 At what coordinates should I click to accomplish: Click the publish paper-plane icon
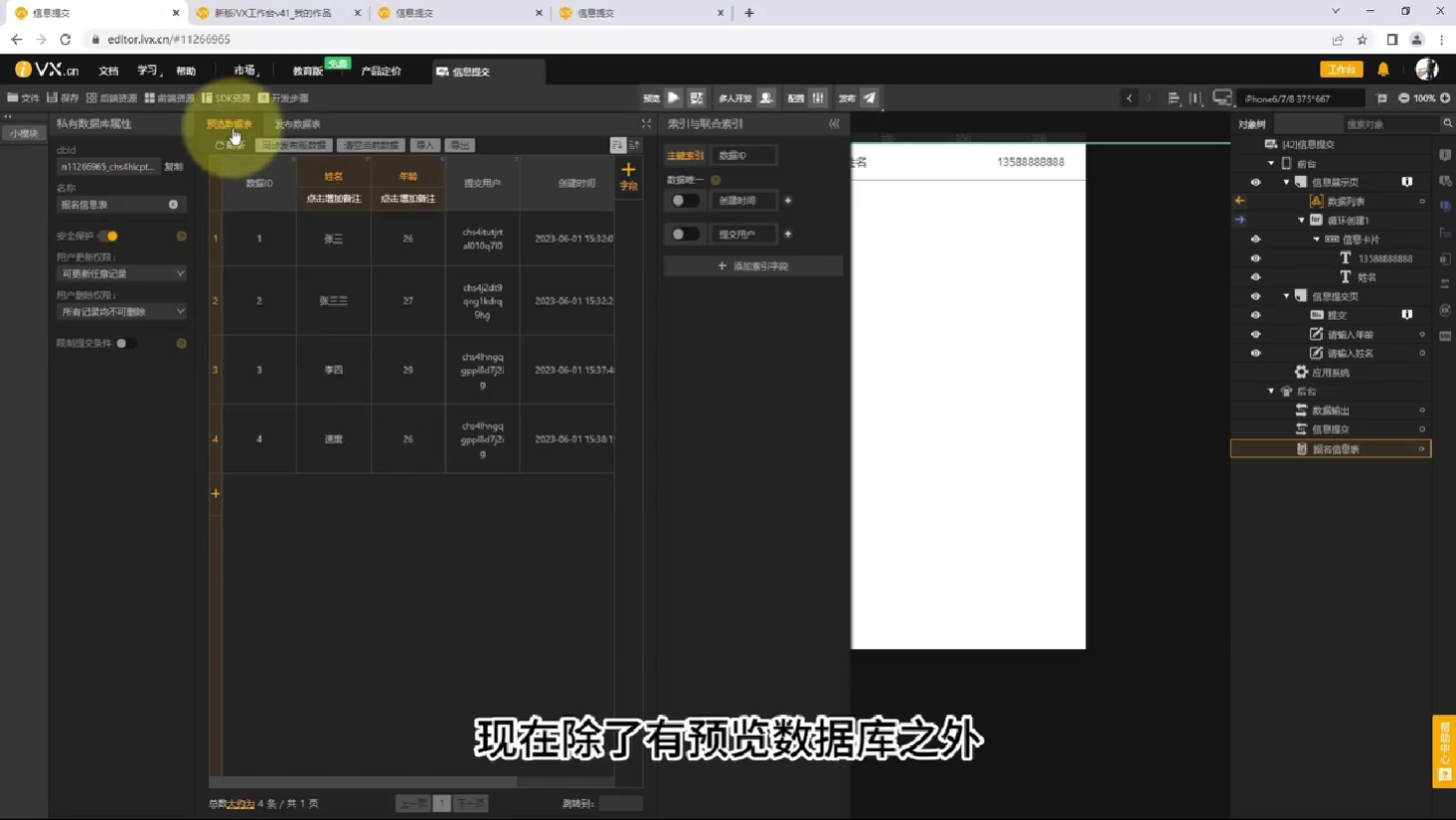[x=870, y=97]
